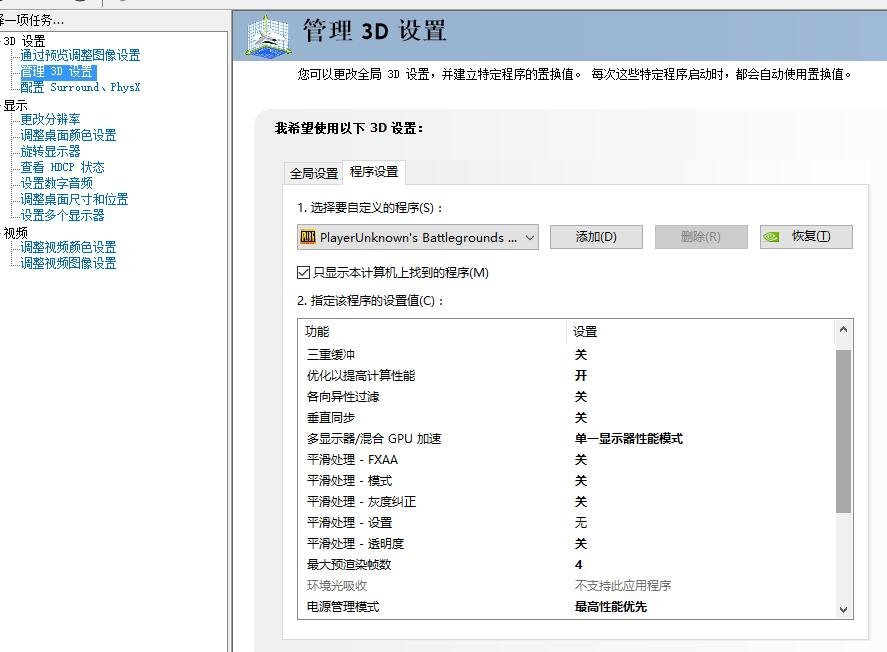
Task: Click the 功能 column header
Action: point(317,331)
